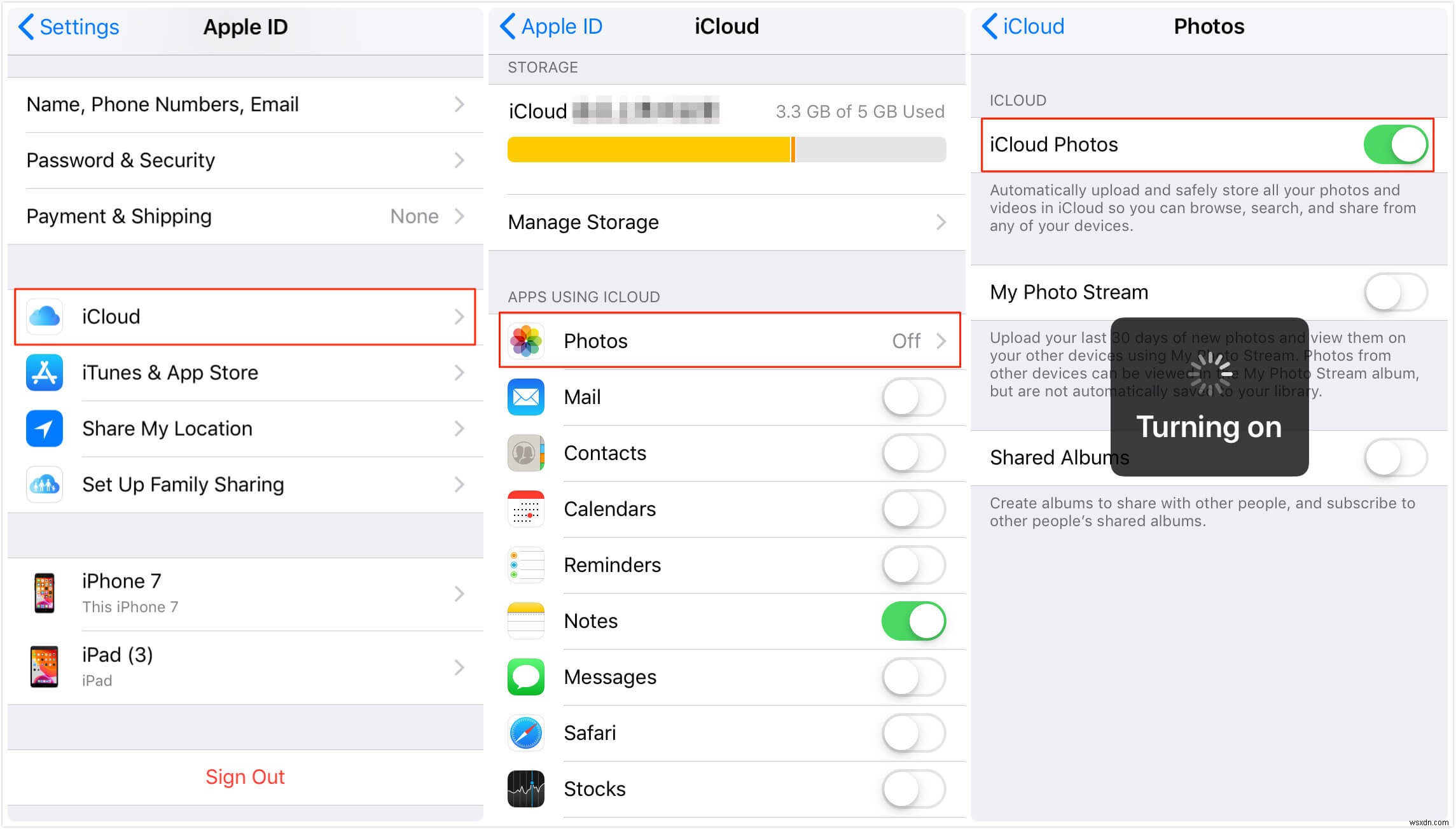
Task: Tap the Mail icon in iCloud apps
Action: pyautogui.click(x=528, y=397)
